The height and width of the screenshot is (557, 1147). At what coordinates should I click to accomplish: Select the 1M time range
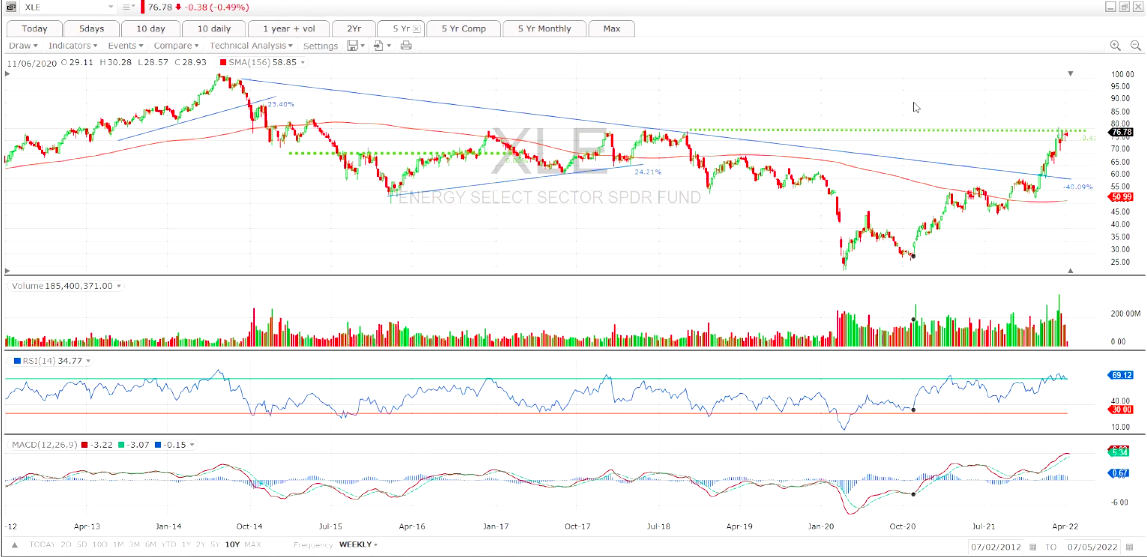pos(121,545)
